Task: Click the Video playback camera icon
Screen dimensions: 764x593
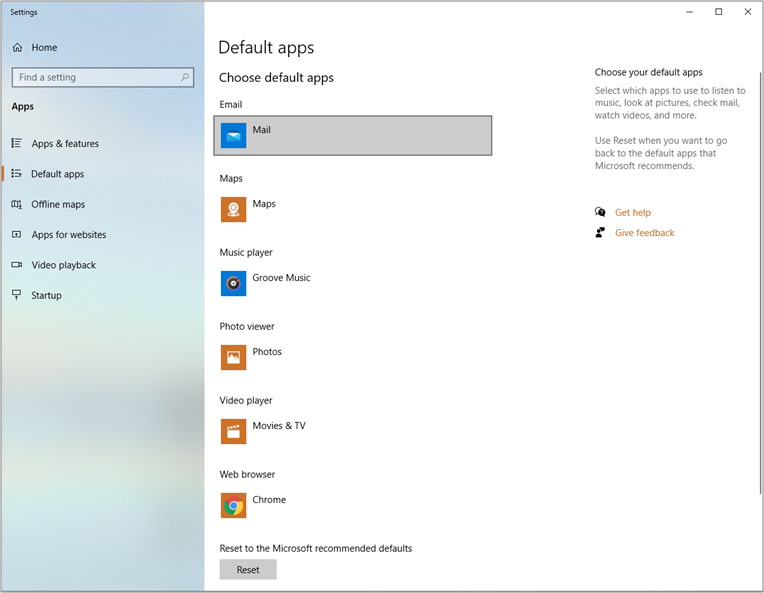Action: click(x=17, y=265)
